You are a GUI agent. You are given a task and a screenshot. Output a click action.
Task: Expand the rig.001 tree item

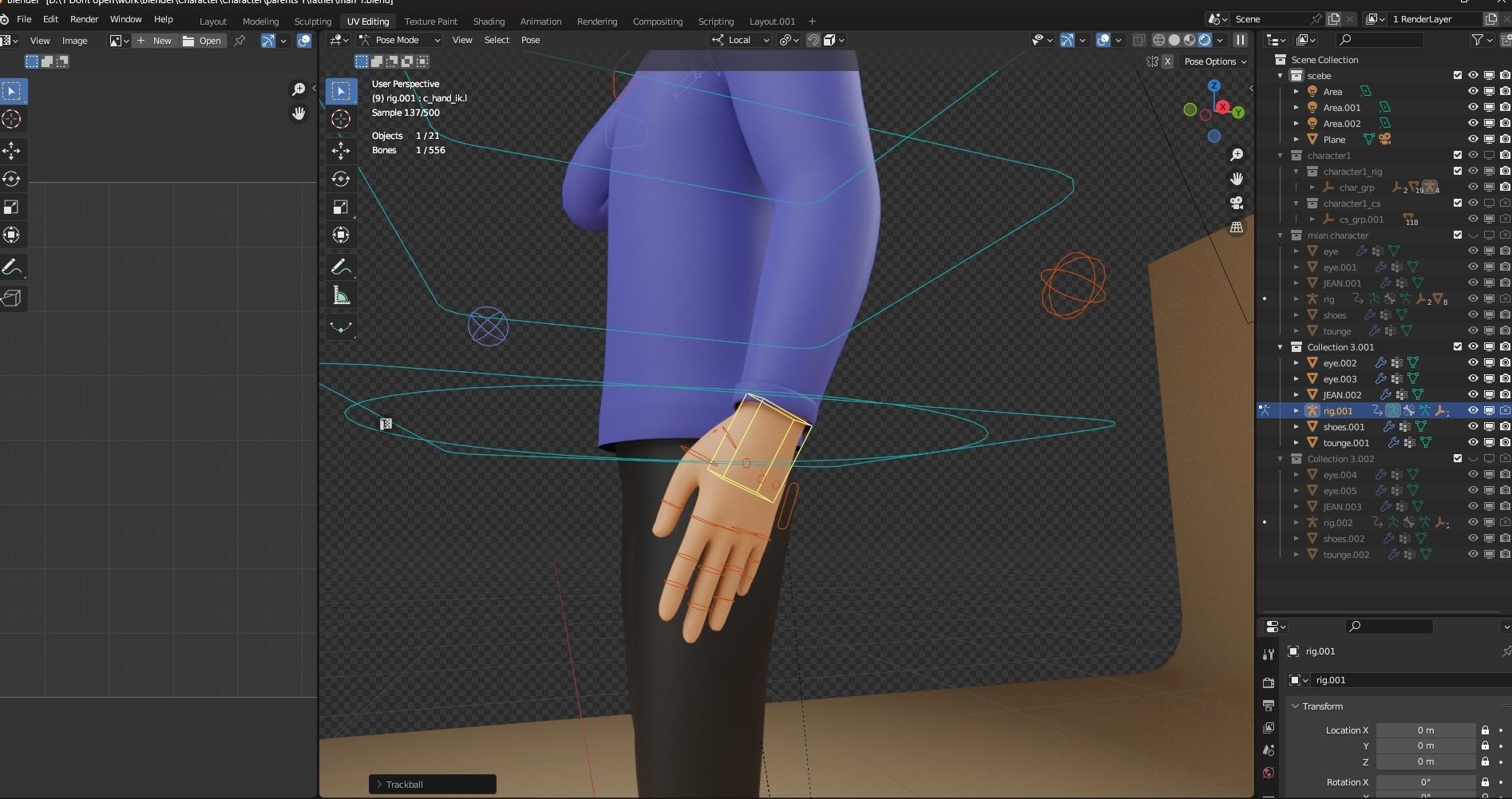tap(1296, 410)
